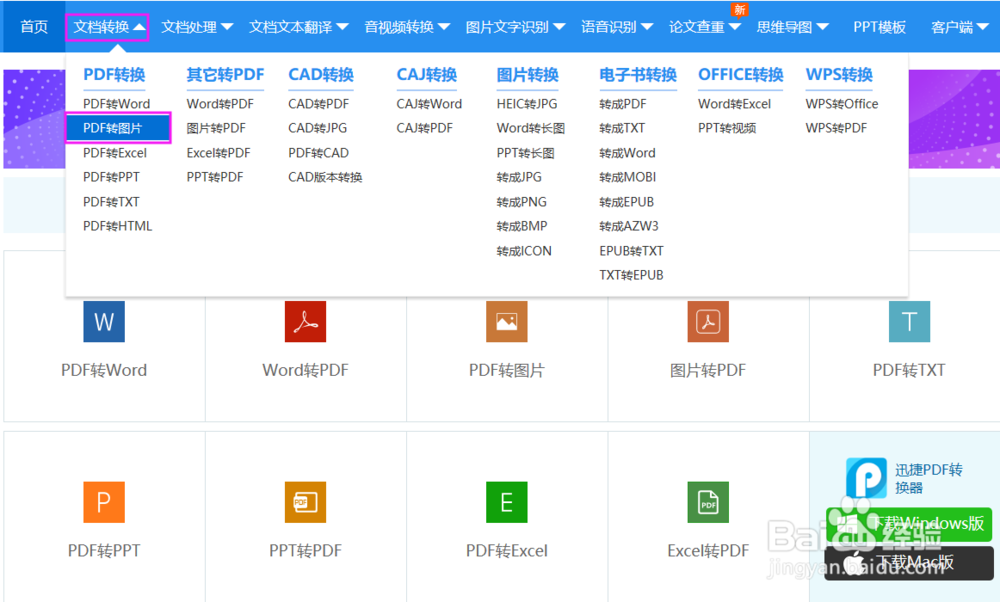Select PPT转视频 menu entry
Viewport: 1000px width, 602px height.
(727, 128)
